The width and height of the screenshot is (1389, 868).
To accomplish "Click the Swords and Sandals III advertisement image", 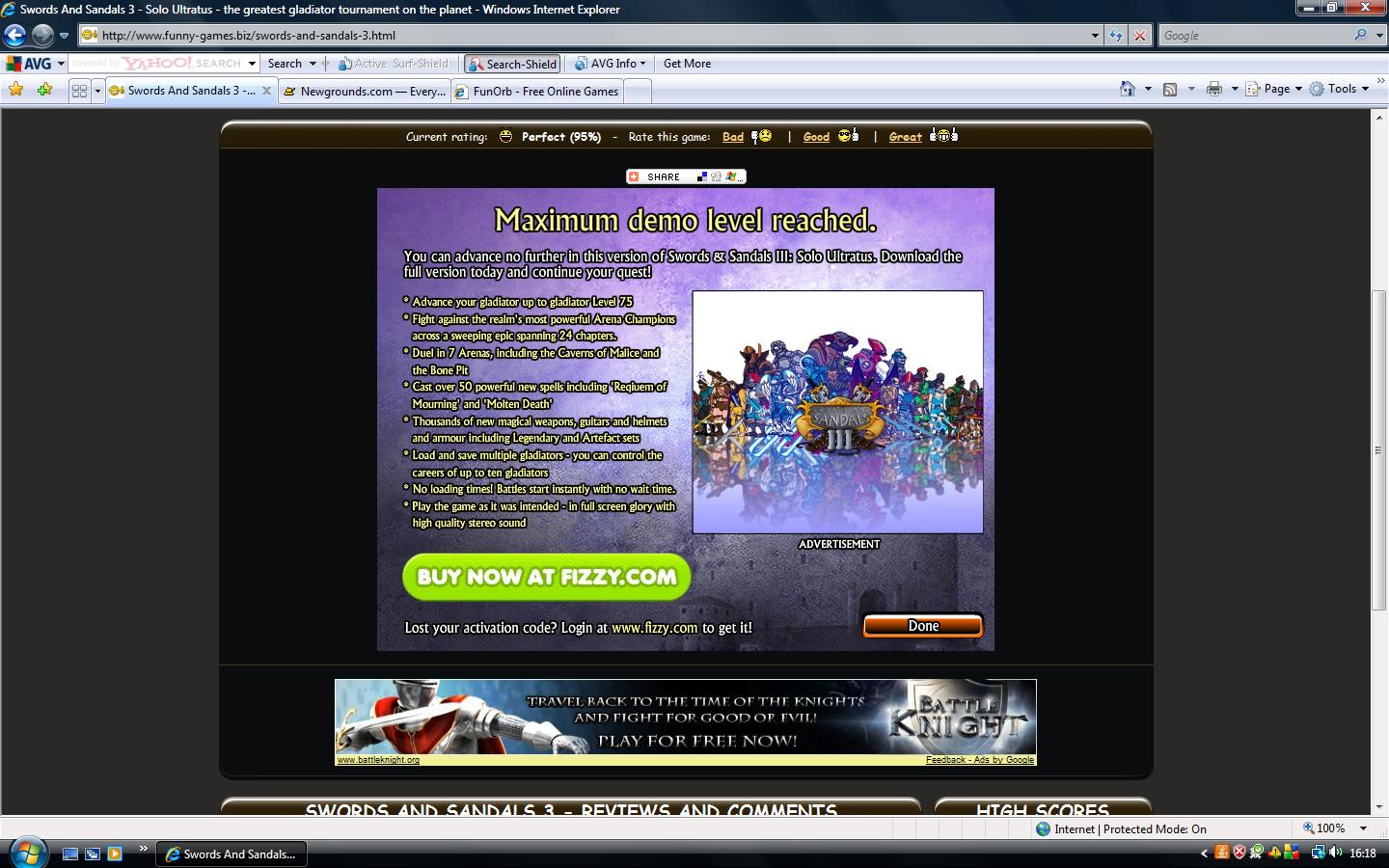I will point(837,412).
